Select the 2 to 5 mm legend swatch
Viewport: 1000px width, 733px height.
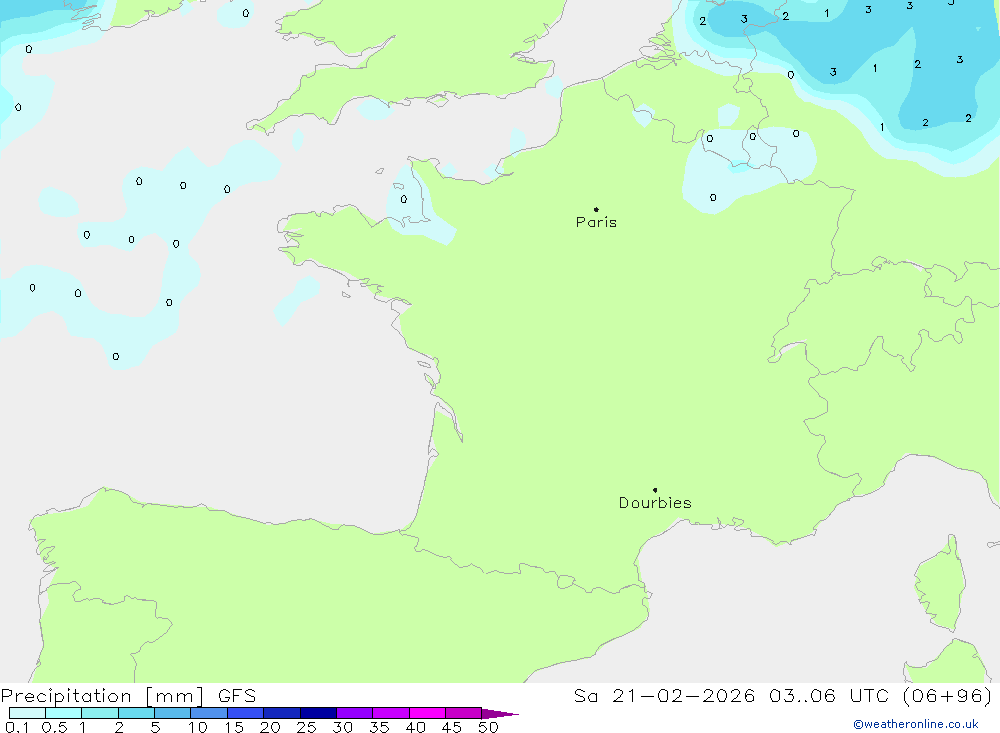[136, 713]
